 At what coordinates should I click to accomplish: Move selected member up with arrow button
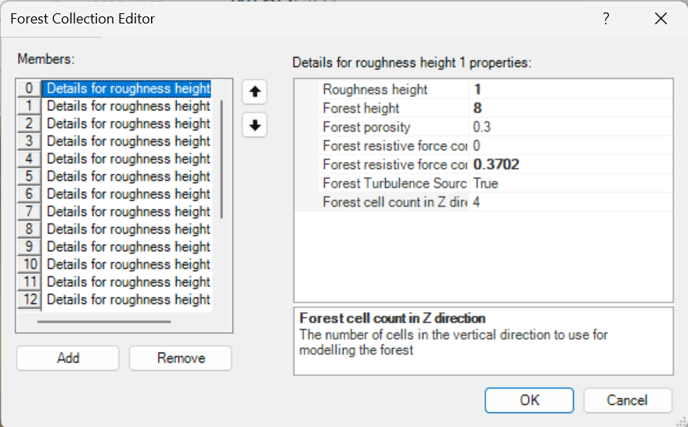pos(255,92)
